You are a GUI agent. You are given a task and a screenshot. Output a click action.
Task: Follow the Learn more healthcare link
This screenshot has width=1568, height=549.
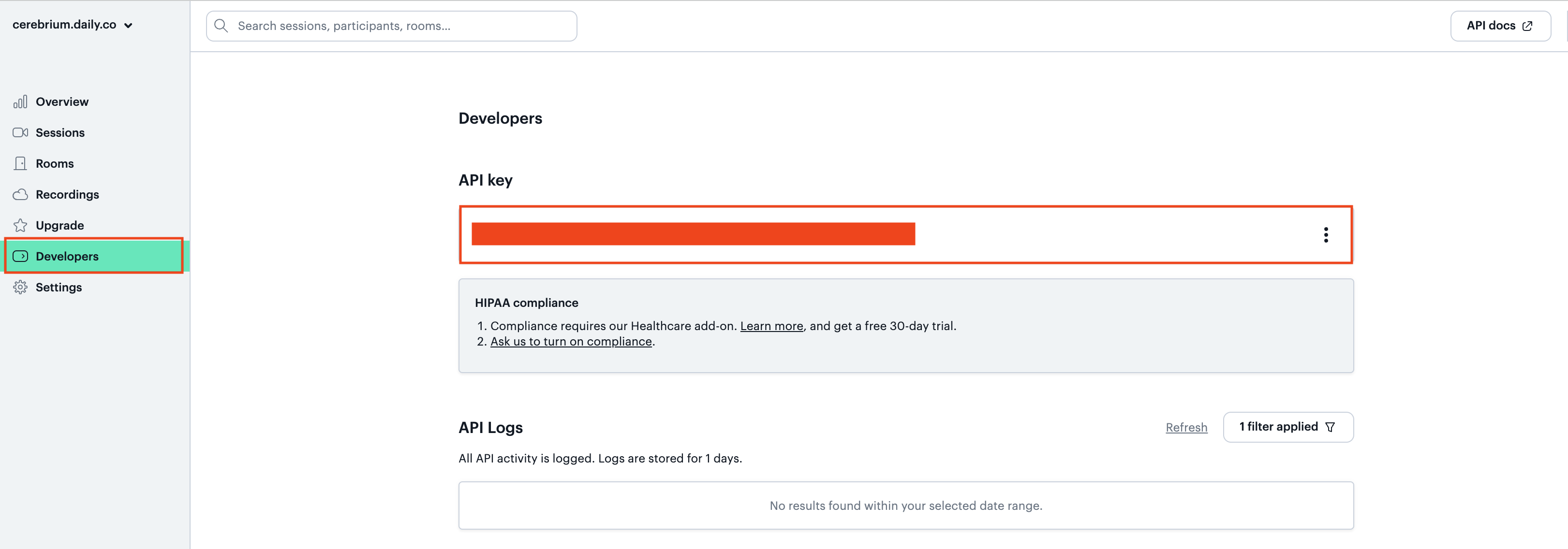click(771, 326)
